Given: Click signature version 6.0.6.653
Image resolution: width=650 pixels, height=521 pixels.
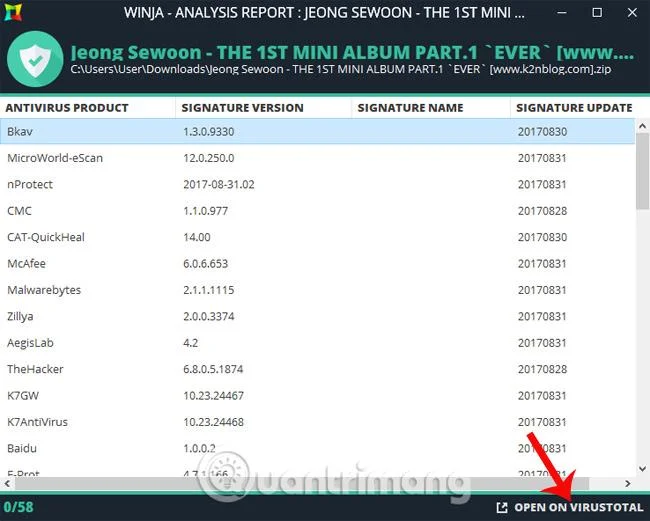Looking at the screenshot, I should coord(206,264).
